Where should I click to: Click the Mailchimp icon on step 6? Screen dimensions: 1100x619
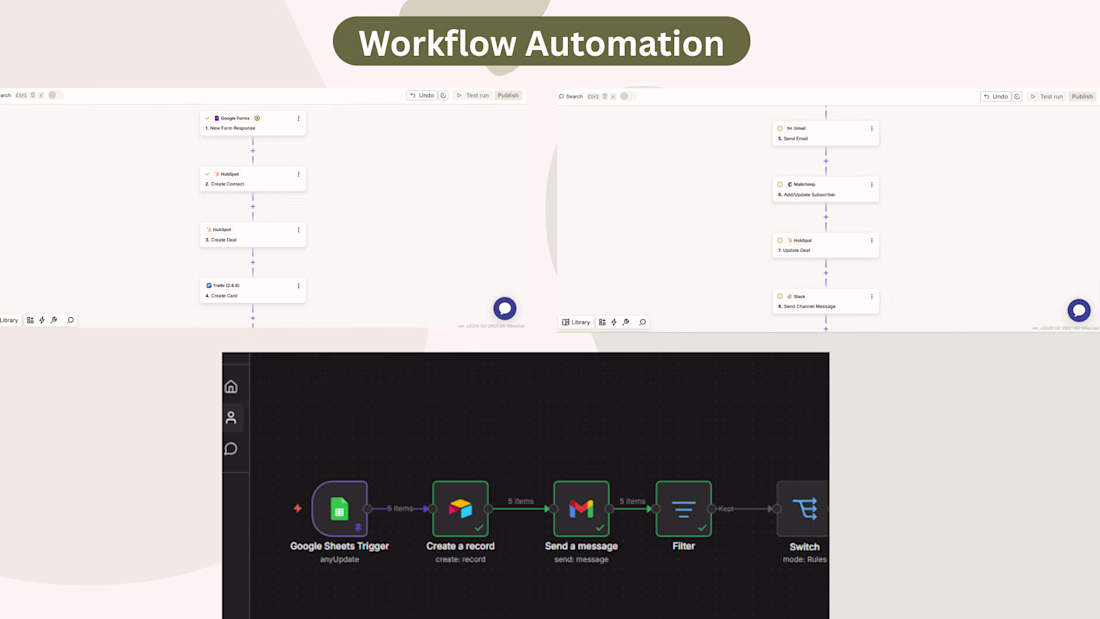click(x=790, y=185)
